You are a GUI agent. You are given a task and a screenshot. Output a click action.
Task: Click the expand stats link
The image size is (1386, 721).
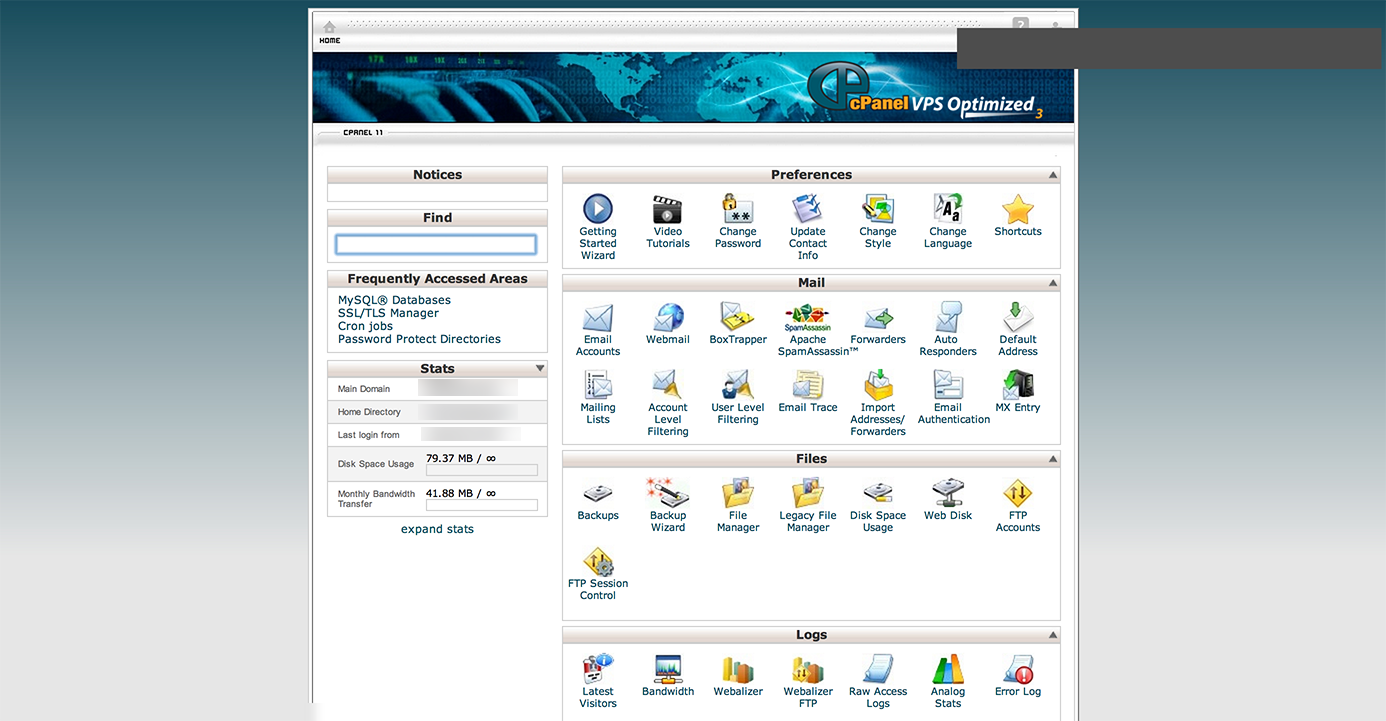tap(437, 528)
